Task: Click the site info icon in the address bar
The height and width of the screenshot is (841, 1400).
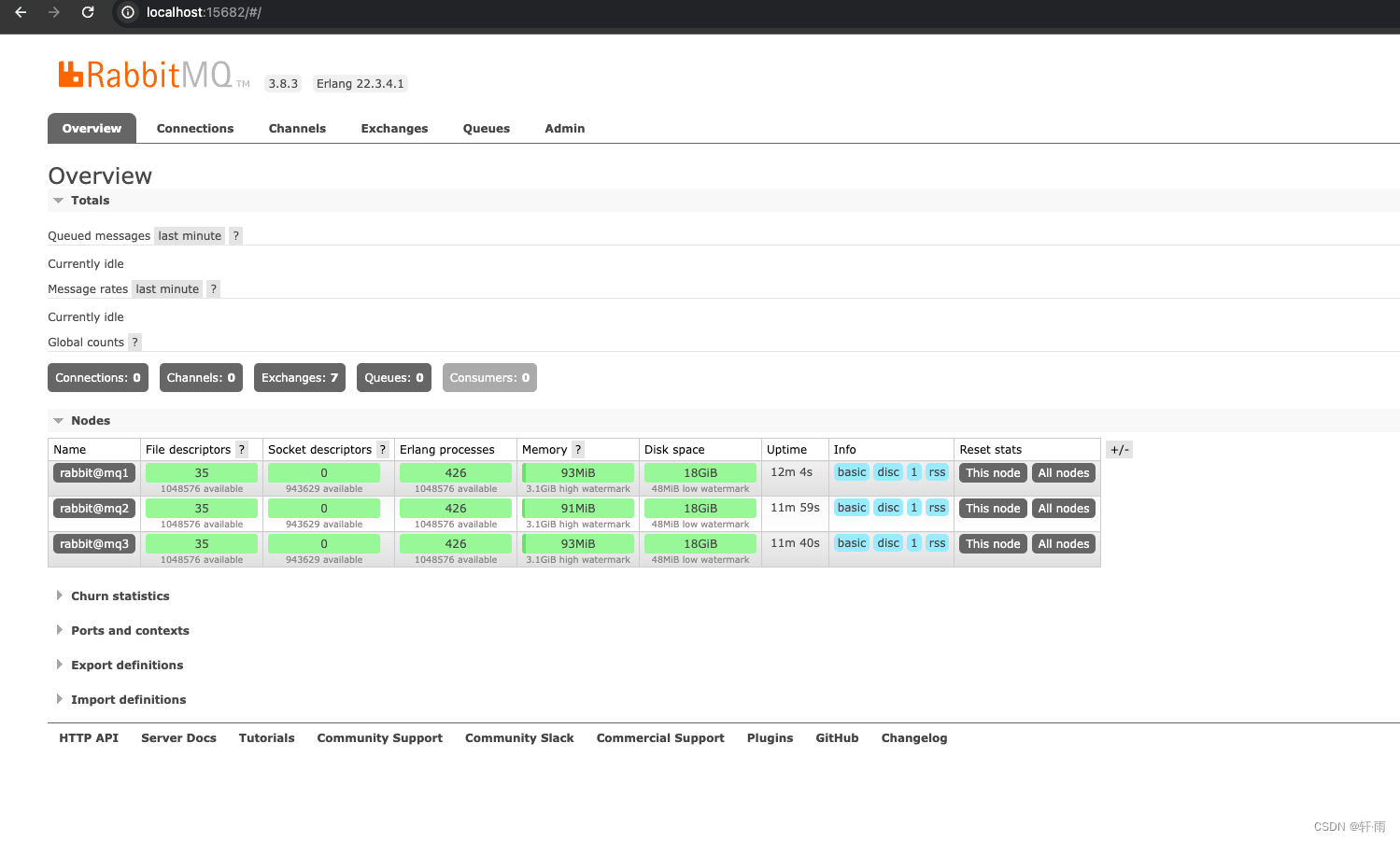Action: point(128,12)
